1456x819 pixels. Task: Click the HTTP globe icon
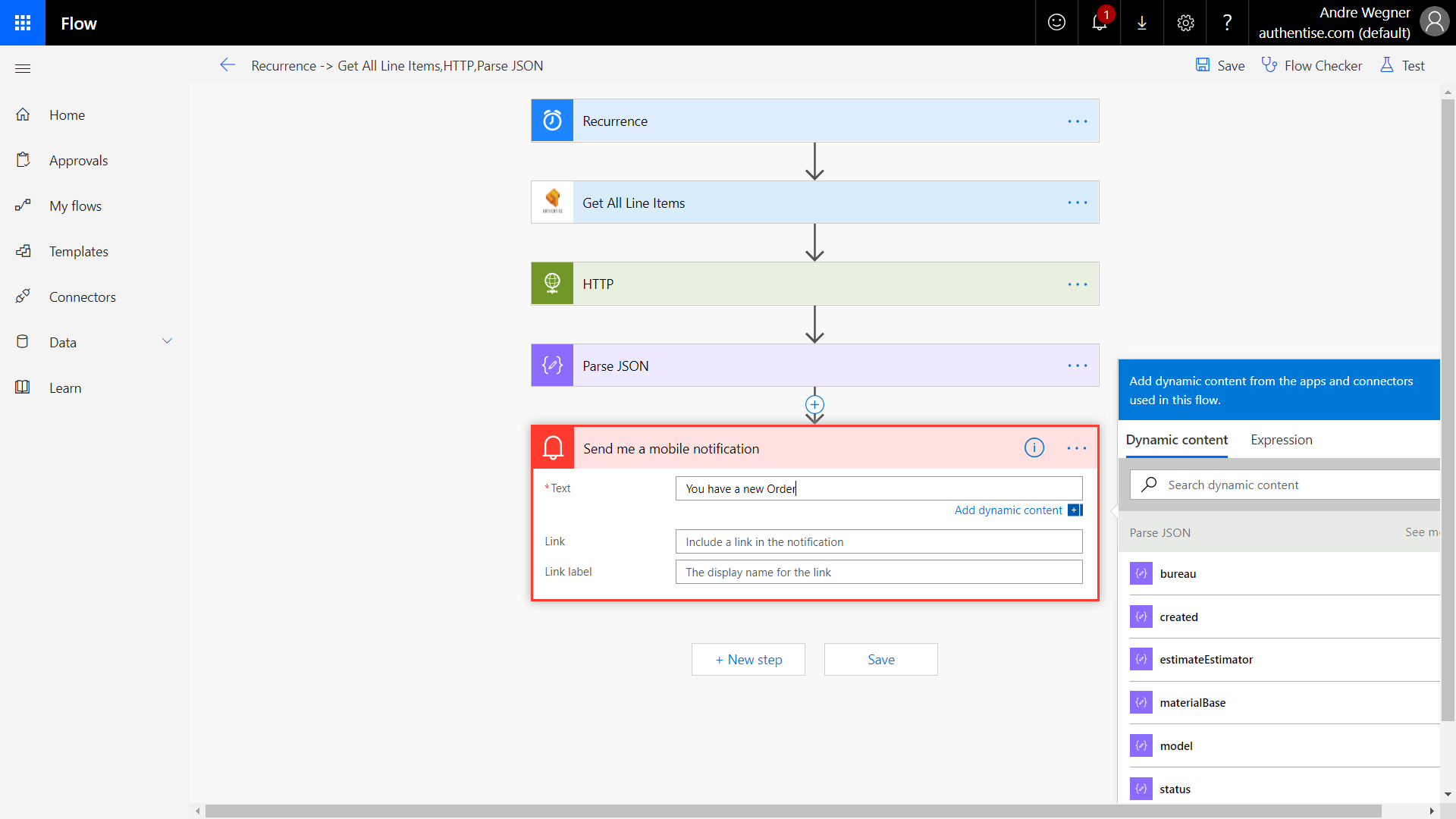pos(552,284)
